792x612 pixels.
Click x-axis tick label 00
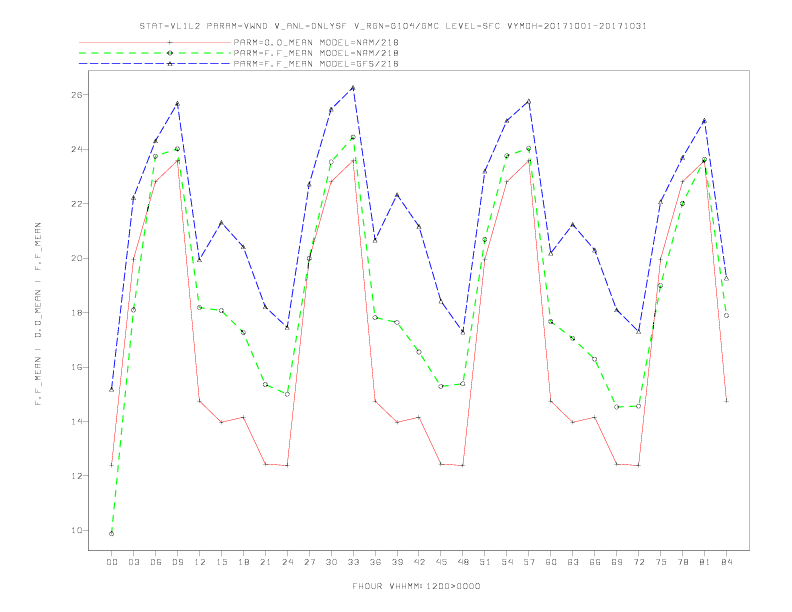[x=112, y=562]
